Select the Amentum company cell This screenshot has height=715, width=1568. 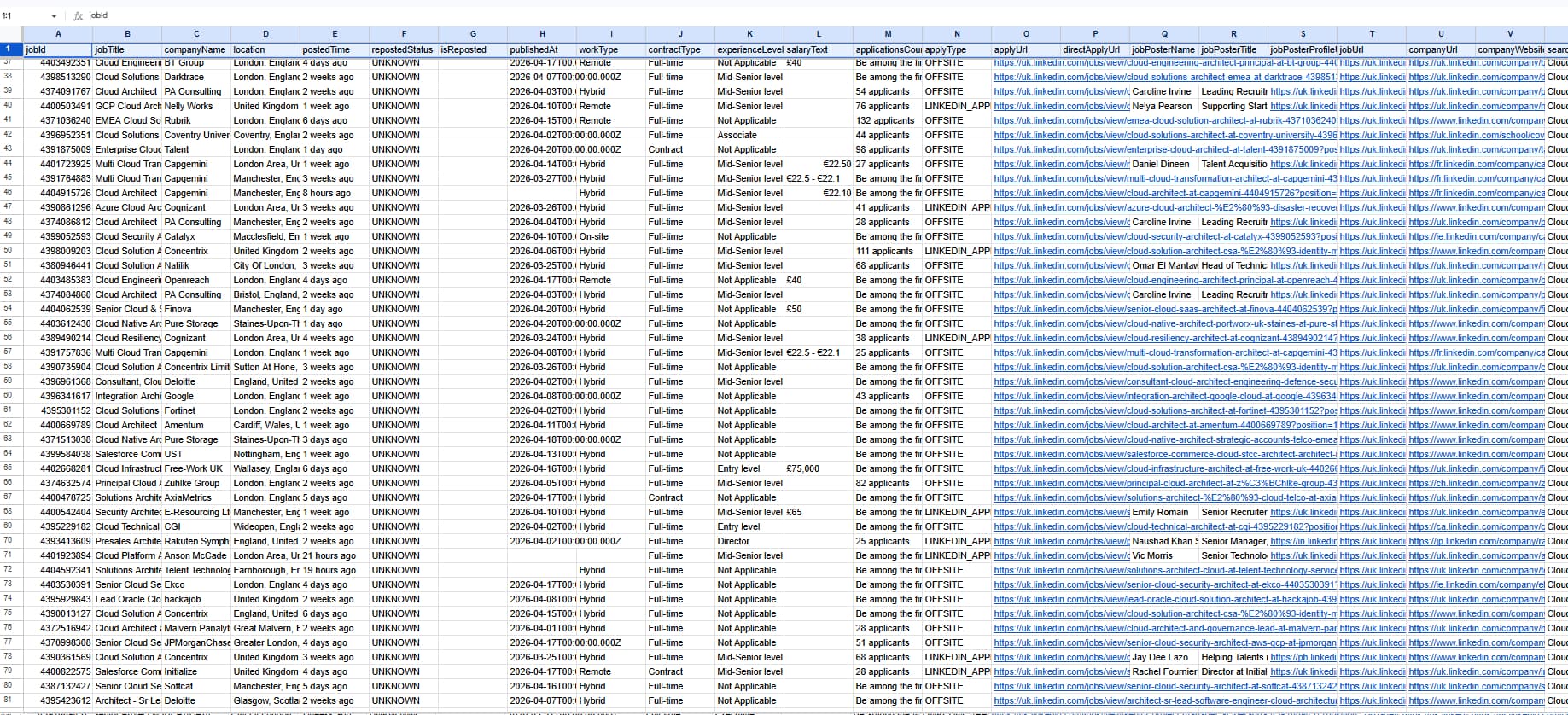click(x=196, y=425)
